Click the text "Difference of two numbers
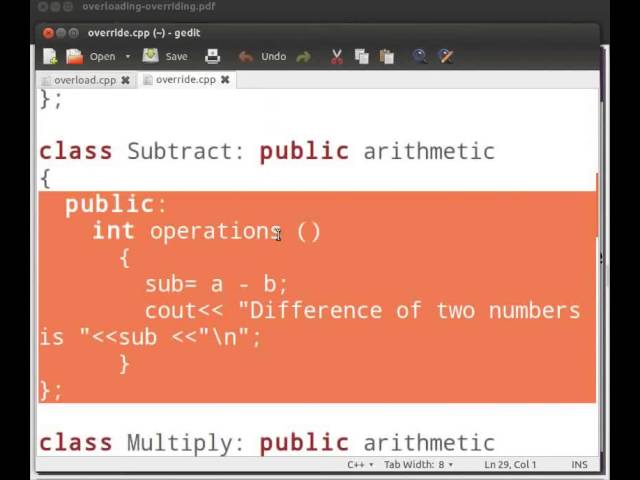The image size is (640, 480). [x=409, y=311]
